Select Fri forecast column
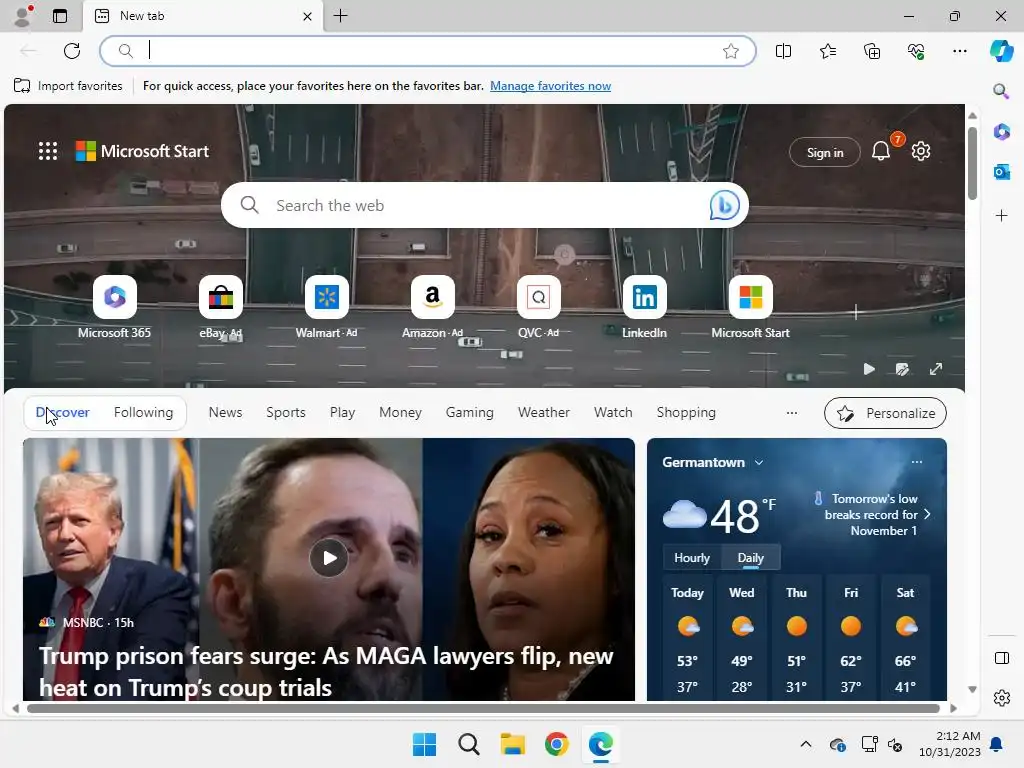Viewport: 1024px width, 768px height. 850,639
